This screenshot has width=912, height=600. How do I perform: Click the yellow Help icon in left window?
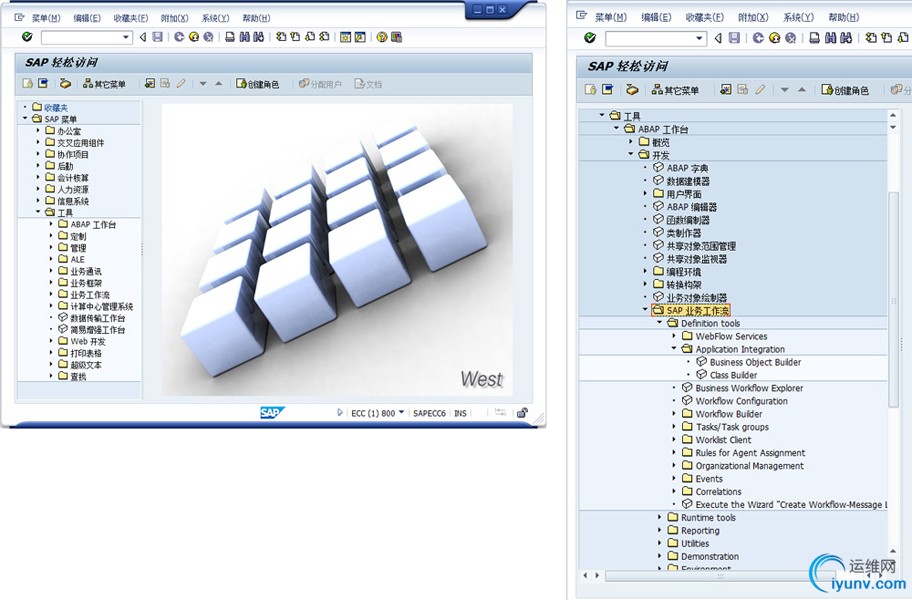(382, 37)
